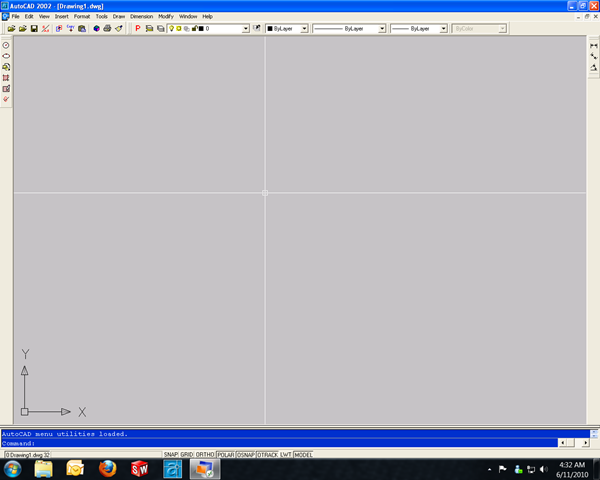The height and width of the screenshot is (480, 600).
Task: Click the top icon in the right-side toolbar
Action: (x=593, y=46)
